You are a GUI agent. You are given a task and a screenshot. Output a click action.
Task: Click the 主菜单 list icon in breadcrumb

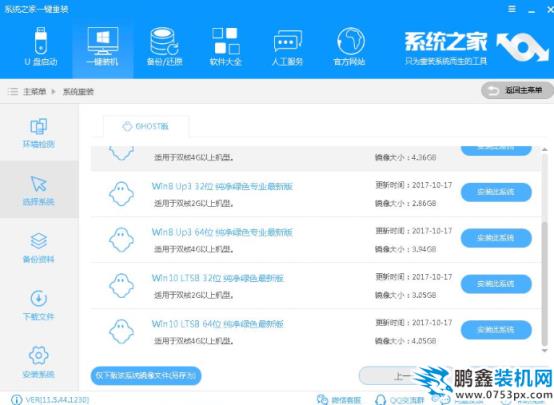(x=13, y=92)
